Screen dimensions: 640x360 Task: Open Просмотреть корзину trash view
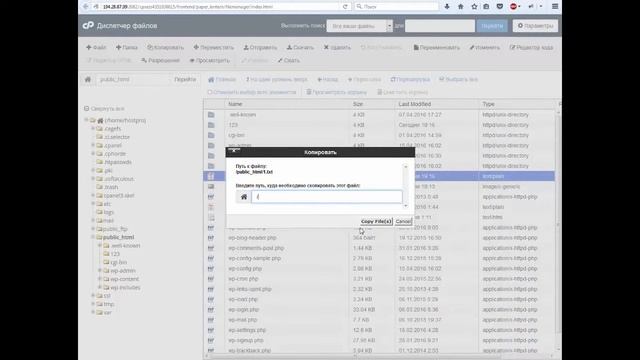tap(337, 92)
